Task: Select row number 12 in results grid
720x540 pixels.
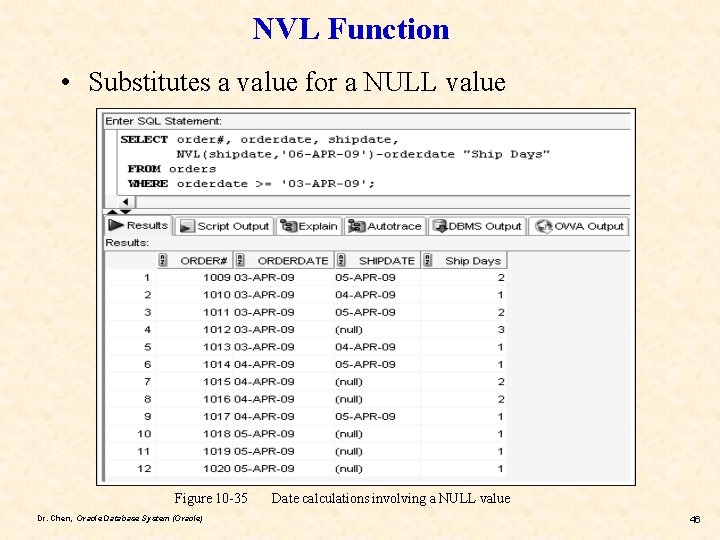Action: pyautogui.click(x=144, y=469)
